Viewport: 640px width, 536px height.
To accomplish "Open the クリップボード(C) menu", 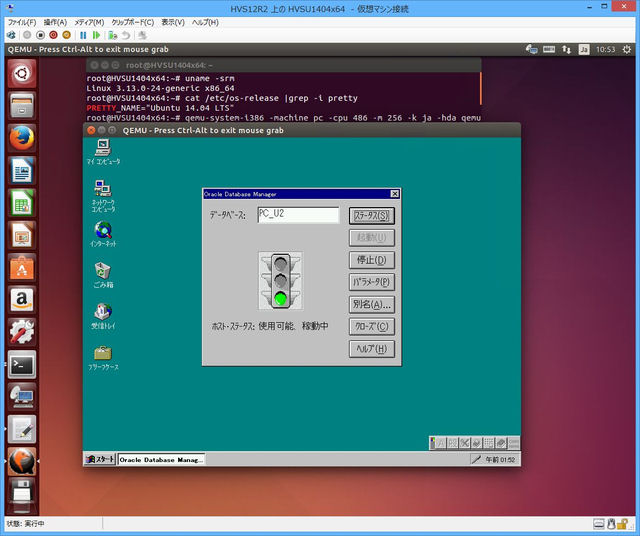I will click(x=133, y=22).
